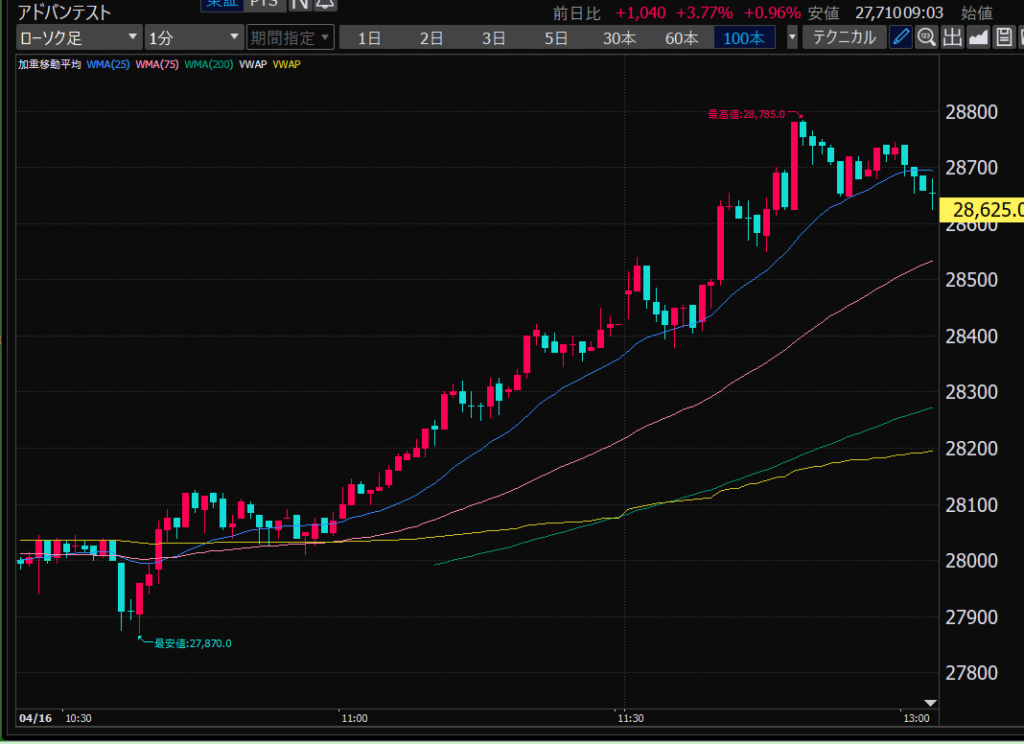Click the small triangle at chart bottom-right
The height and width of the screenshot is (744, 1024).
tap(930, 702)
